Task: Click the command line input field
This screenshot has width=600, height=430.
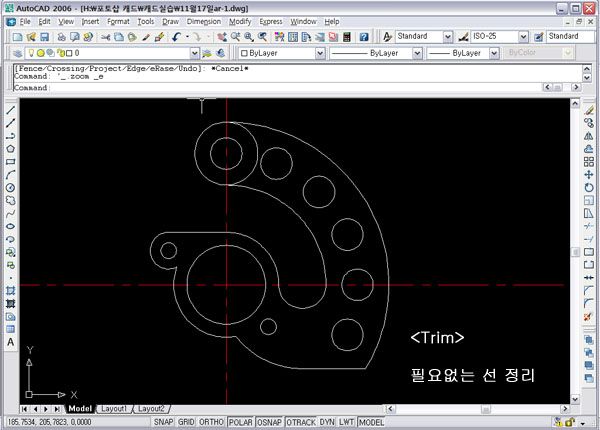Action: 277,88
